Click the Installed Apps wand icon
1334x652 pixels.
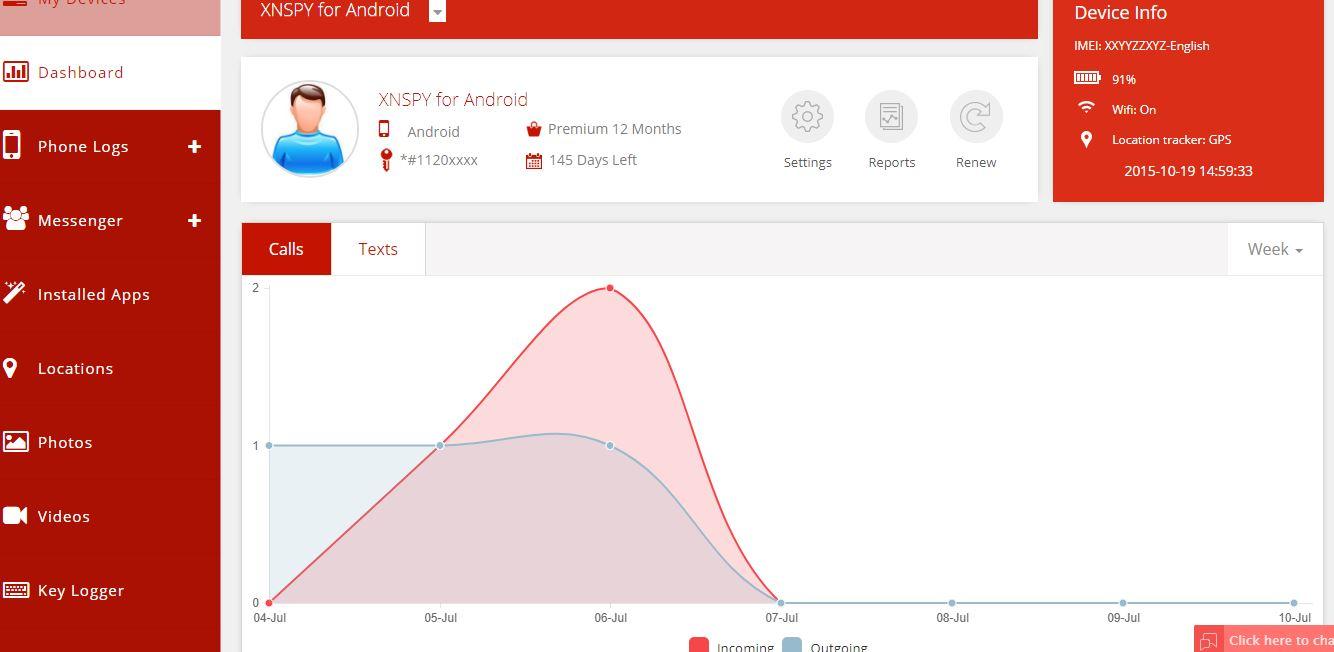(x=14, y=292)
